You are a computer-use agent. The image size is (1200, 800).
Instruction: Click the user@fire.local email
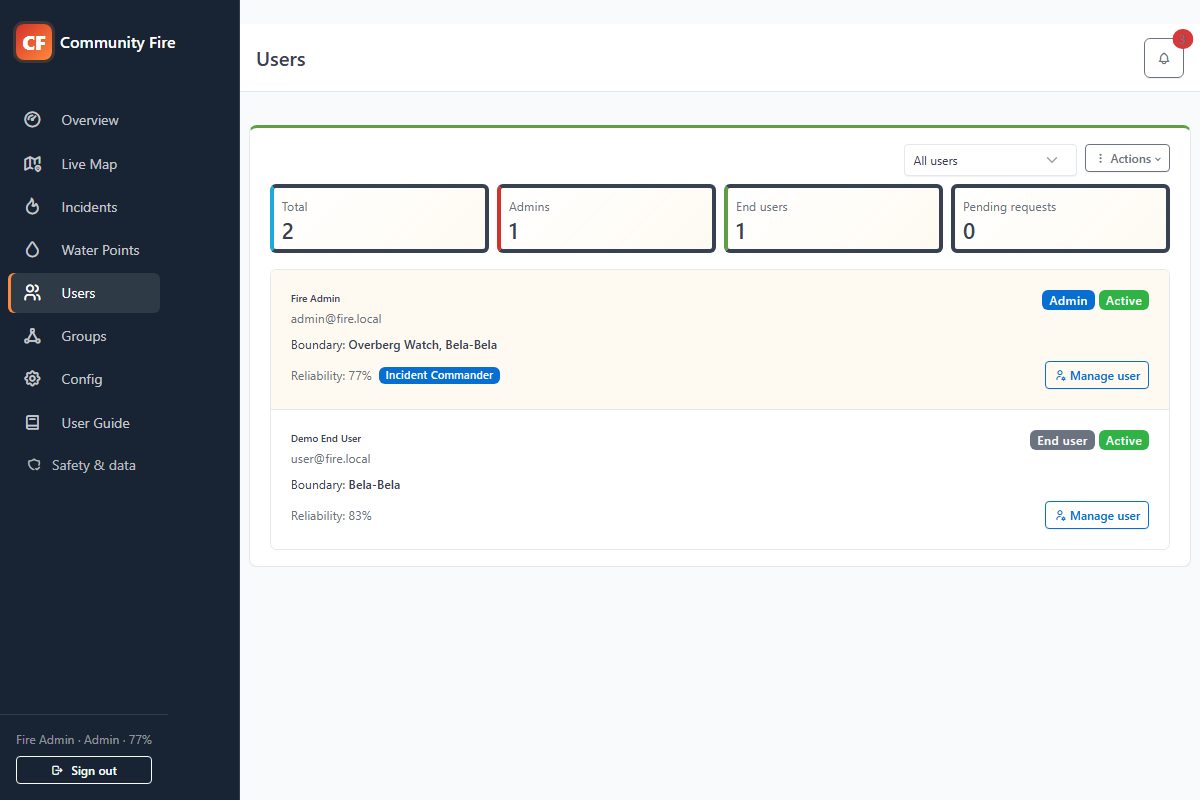[331, 459]
